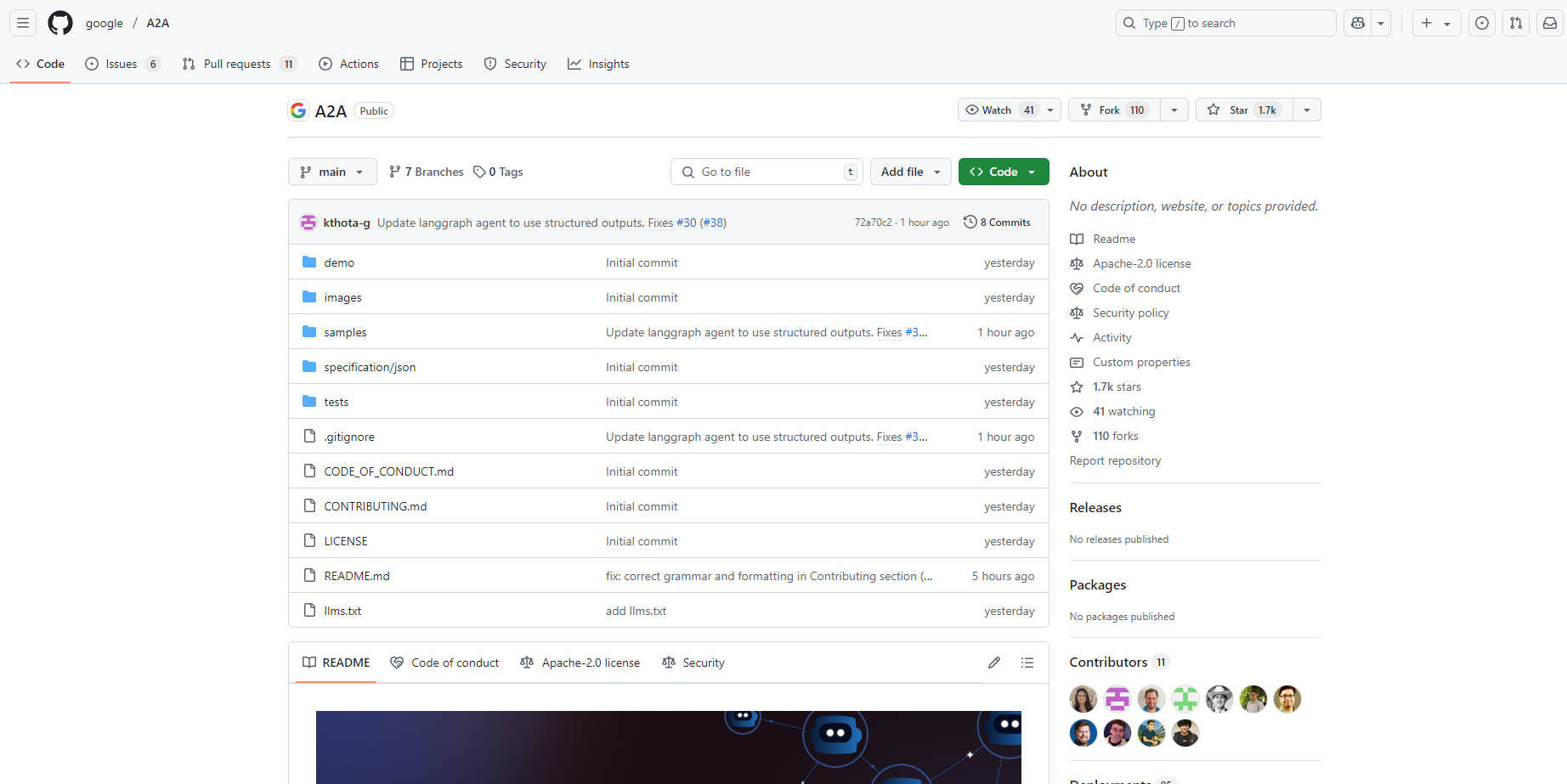
Task: Open the 8 Commits history link
Action: (x=997, y=223)
